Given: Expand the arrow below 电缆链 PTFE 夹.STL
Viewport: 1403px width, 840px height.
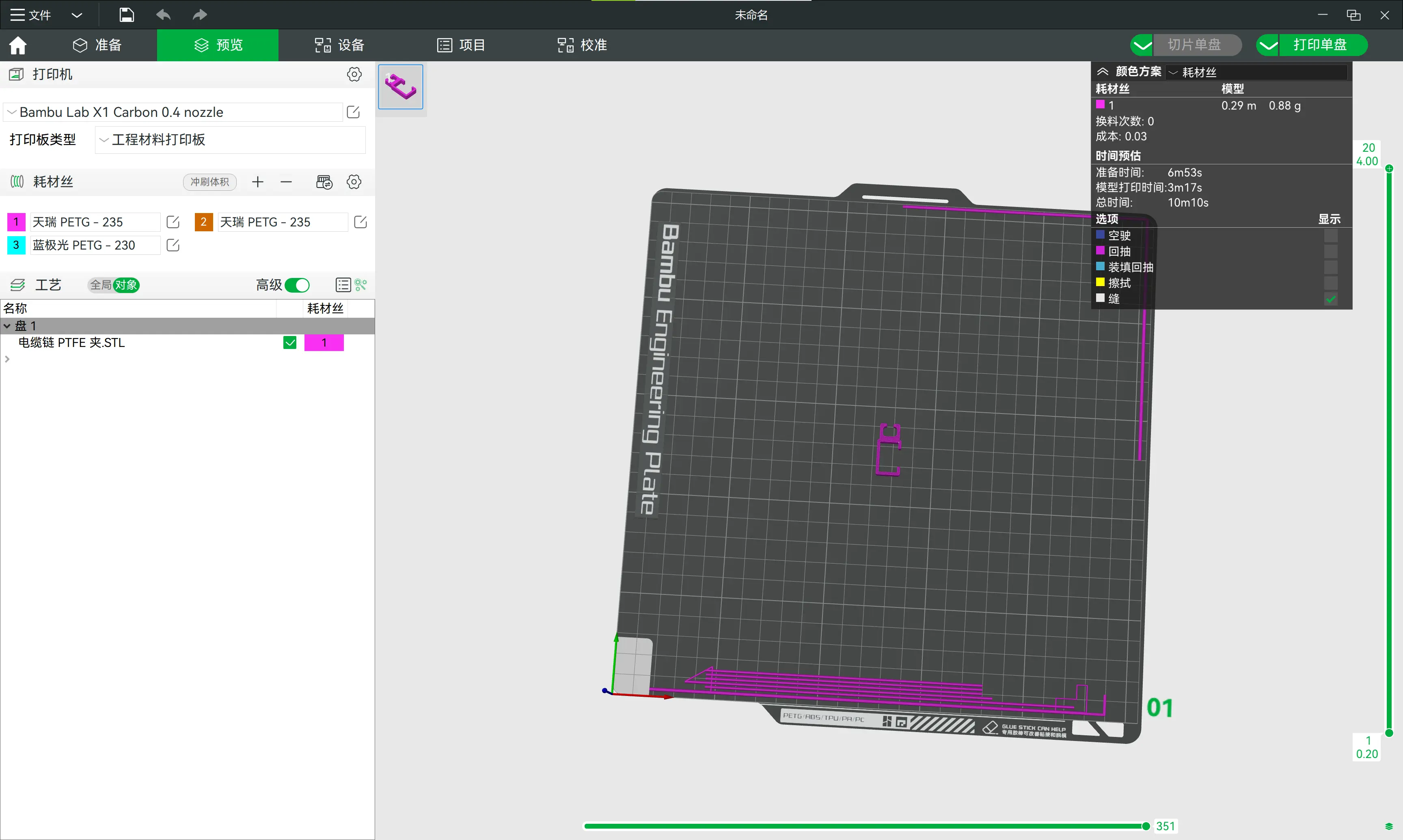Looking at the screenshot, I should click(x=7, y=359).
